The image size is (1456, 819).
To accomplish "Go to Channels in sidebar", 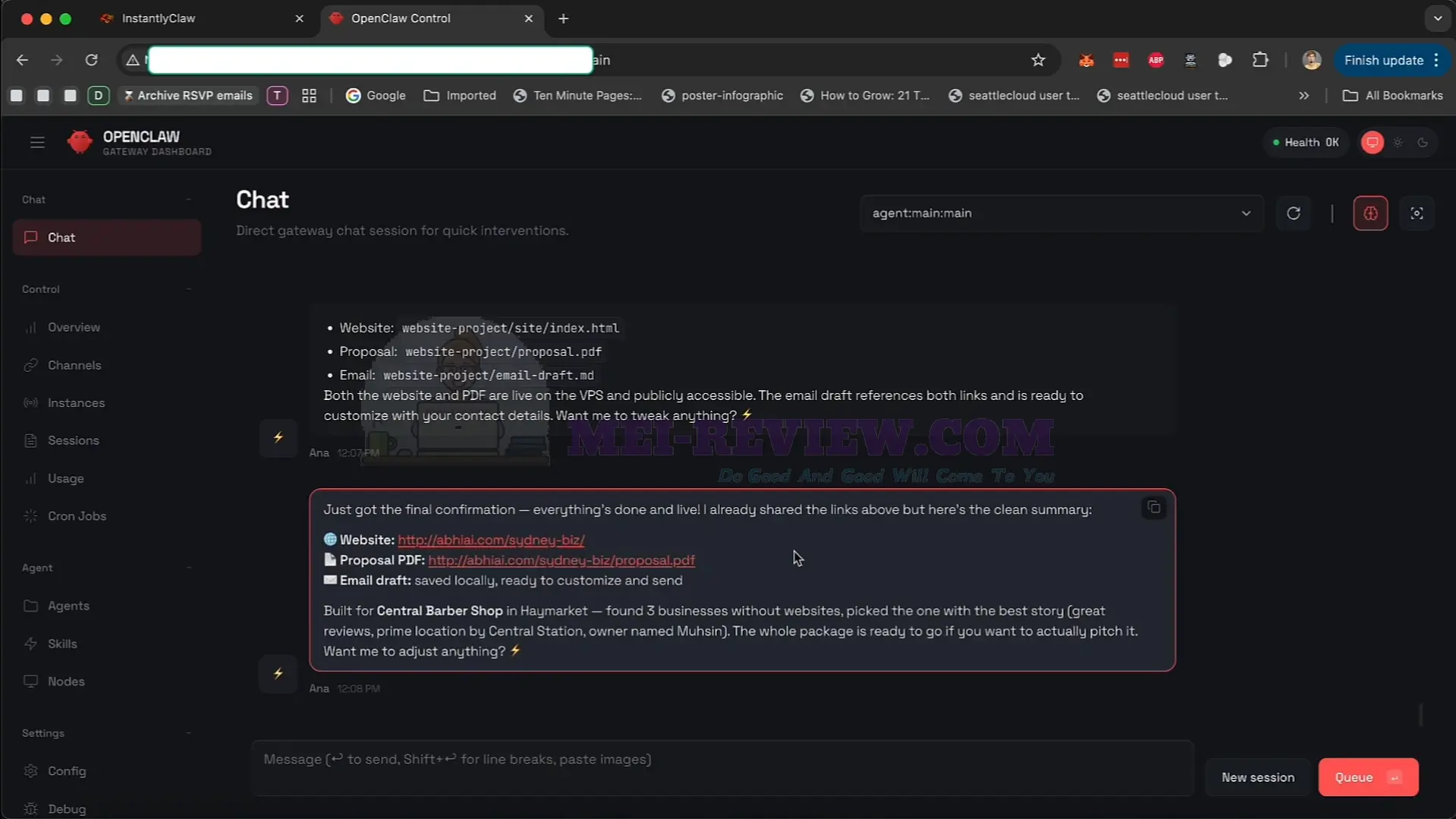I will coord(107,365).
